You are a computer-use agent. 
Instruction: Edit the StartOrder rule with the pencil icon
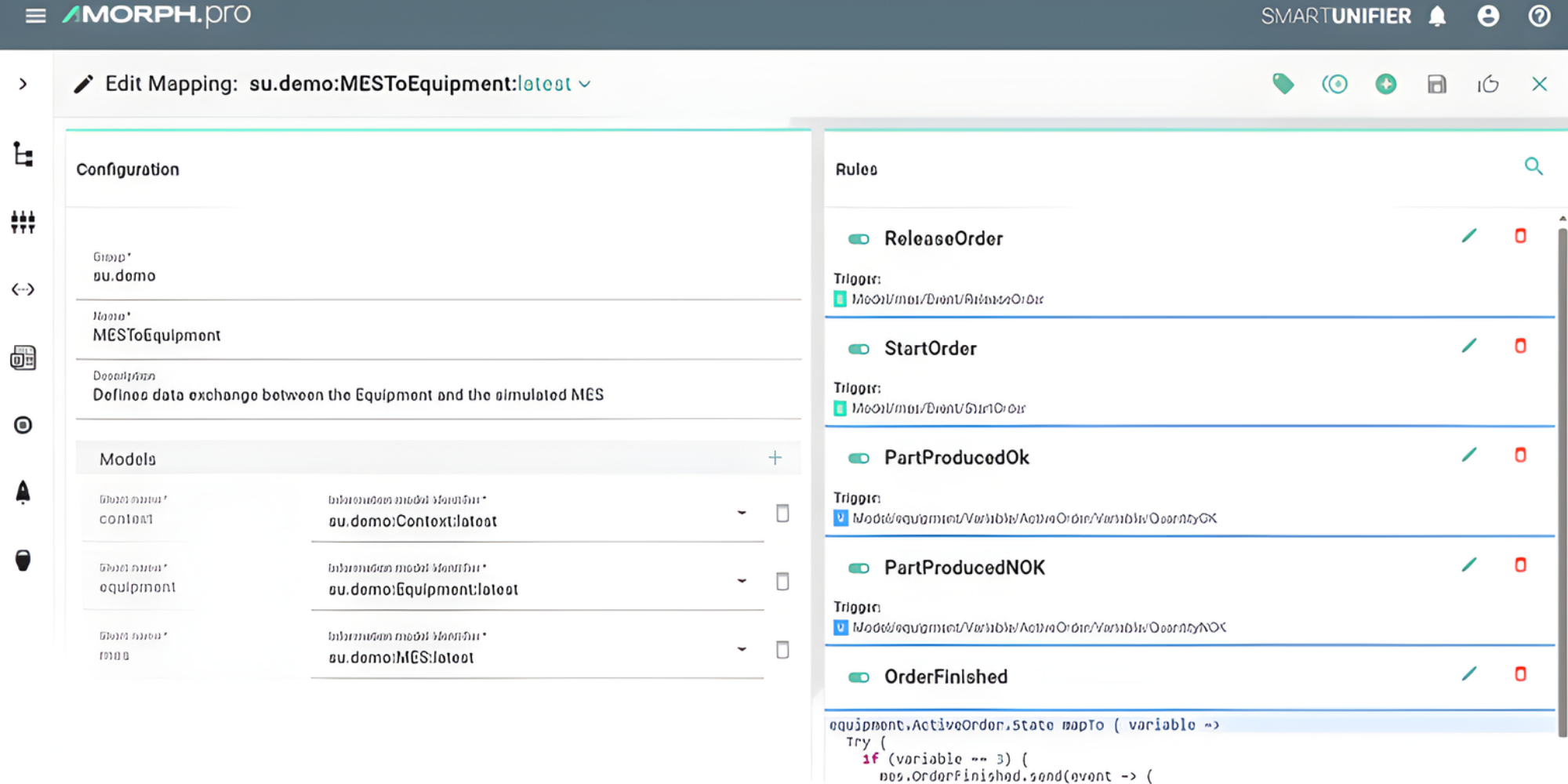[1469, 345]
